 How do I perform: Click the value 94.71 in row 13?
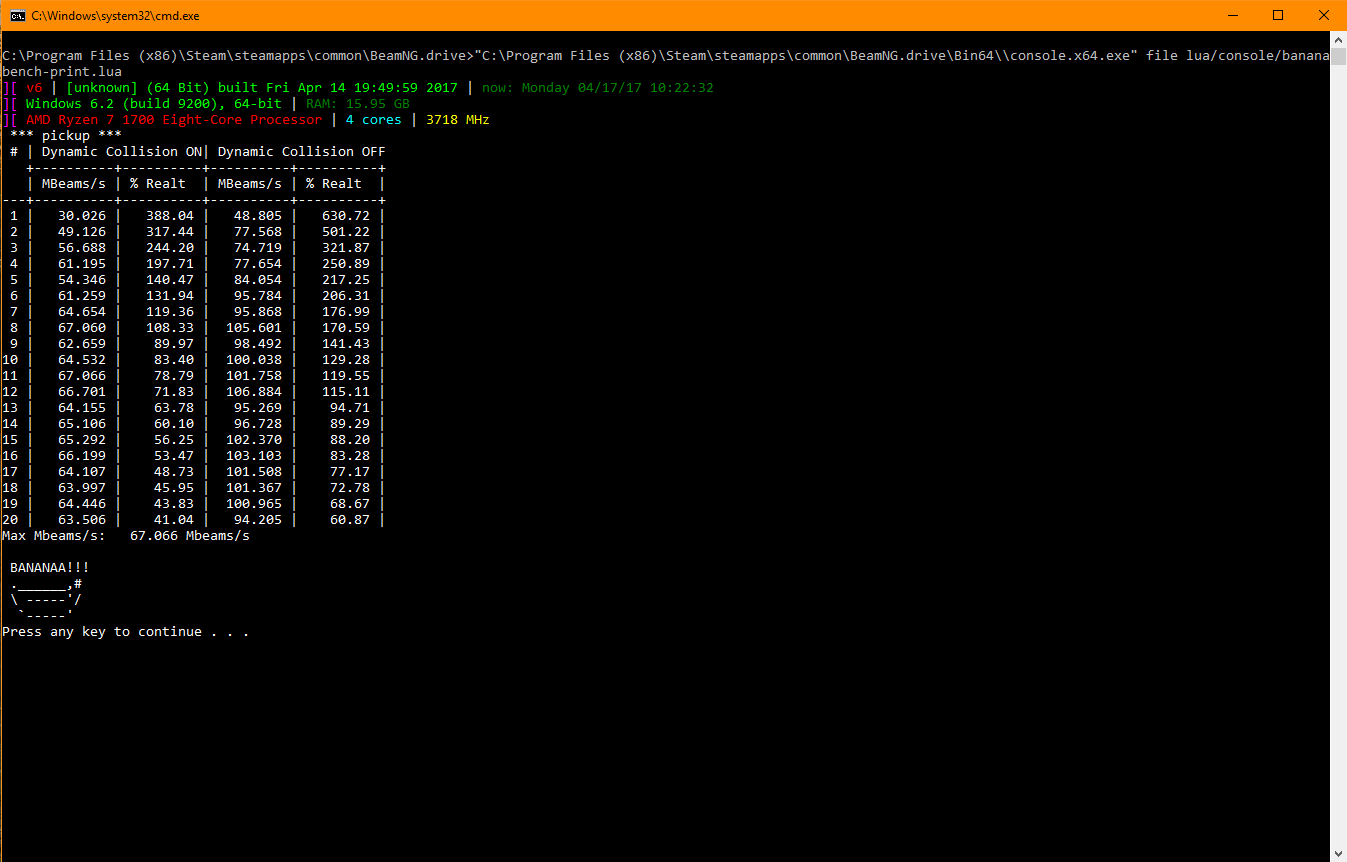(350, 408)
